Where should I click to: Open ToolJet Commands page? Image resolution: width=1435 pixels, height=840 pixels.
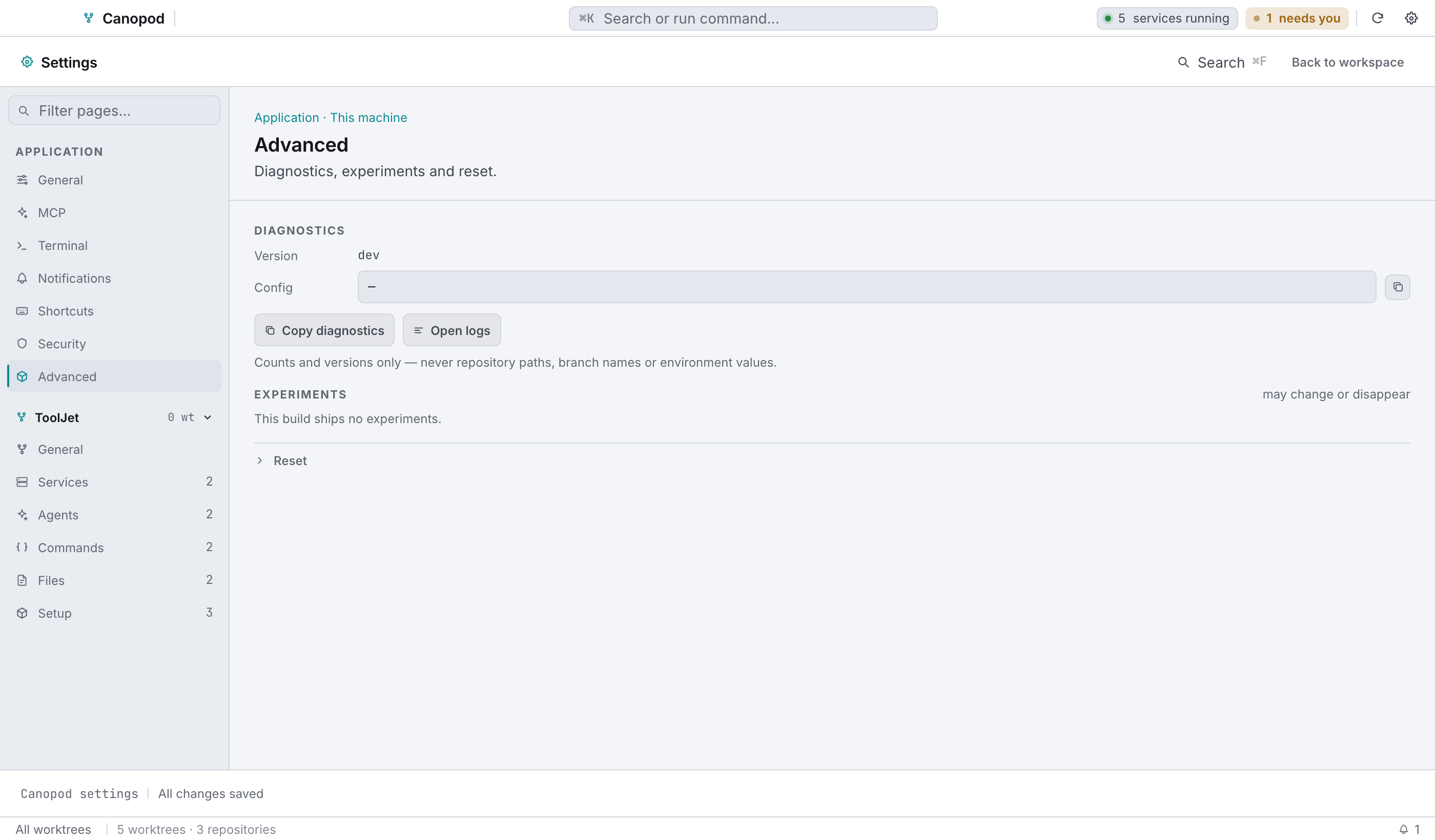(x=114, y=548)
